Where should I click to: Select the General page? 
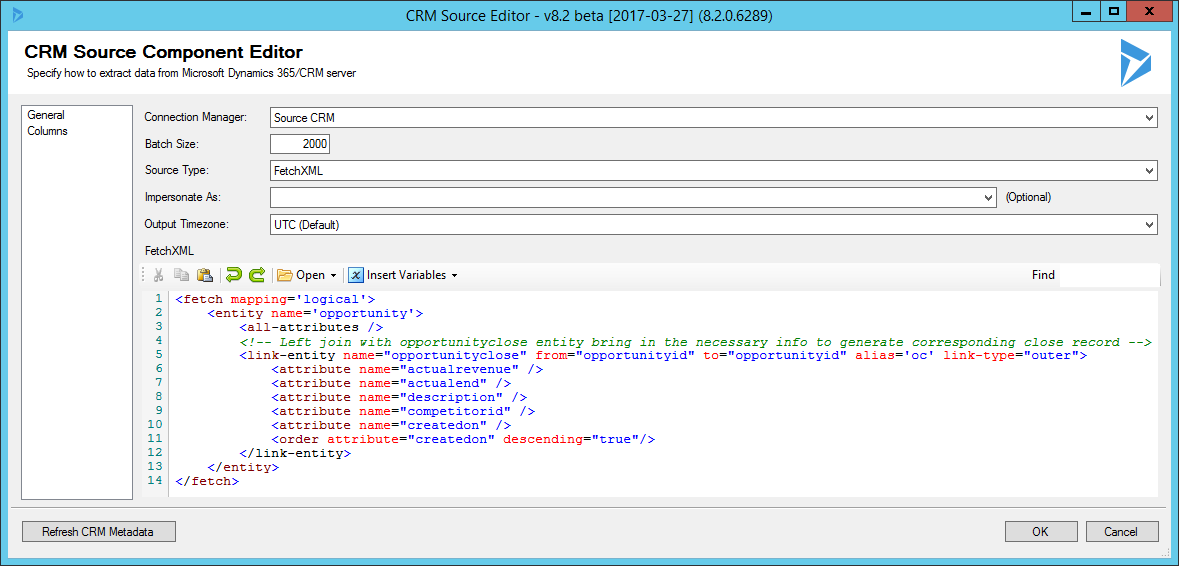tap(46, 115)
